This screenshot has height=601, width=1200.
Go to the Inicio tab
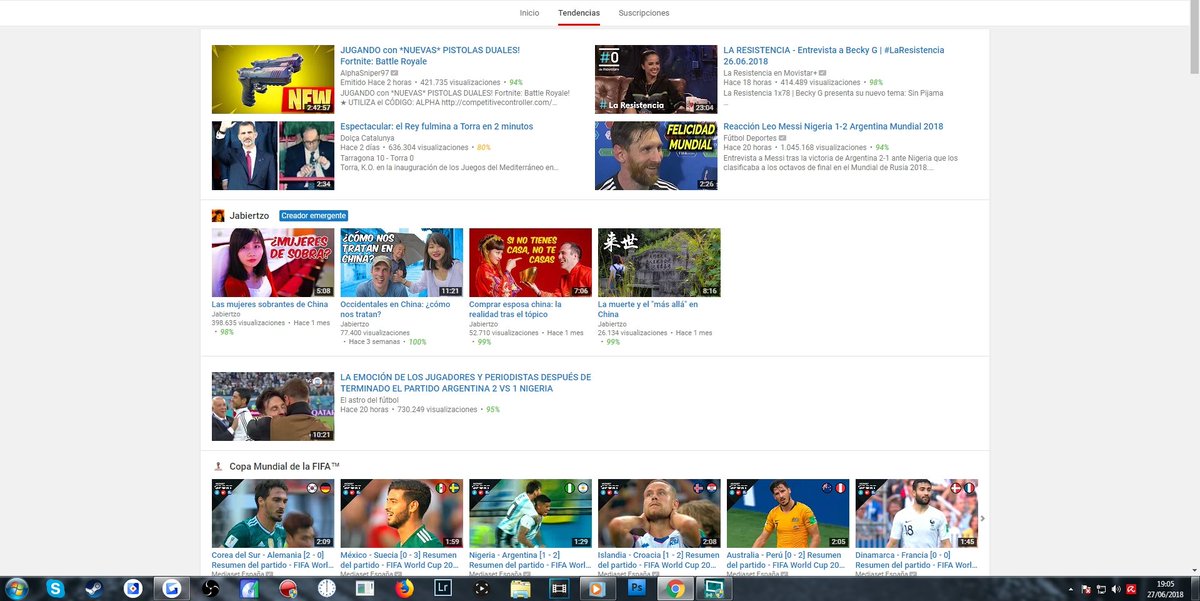[529, 13]
